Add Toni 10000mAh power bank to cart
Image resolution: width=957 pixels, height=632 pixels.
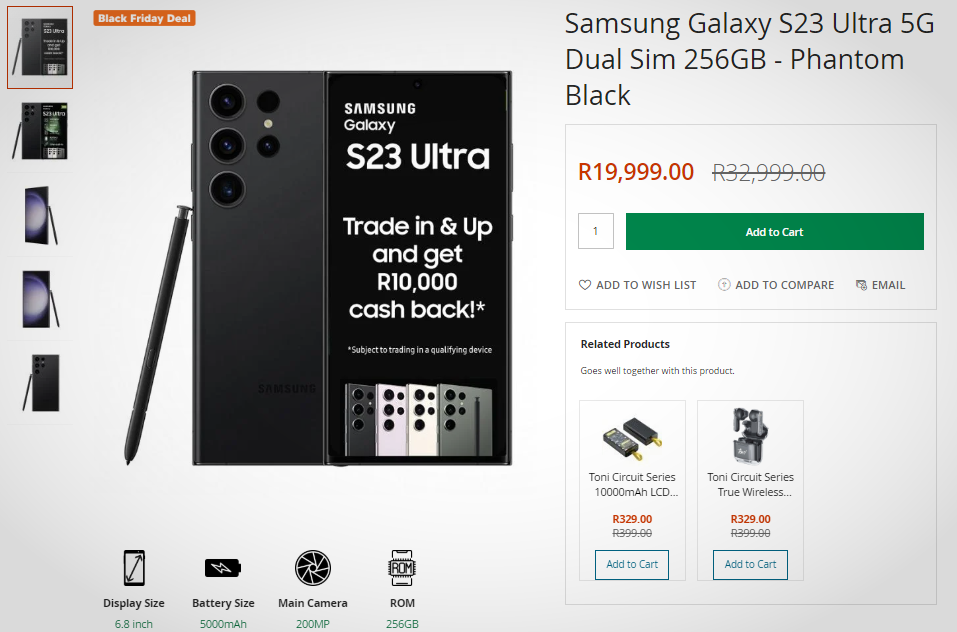pyautogui.click(x=632, y=564)
